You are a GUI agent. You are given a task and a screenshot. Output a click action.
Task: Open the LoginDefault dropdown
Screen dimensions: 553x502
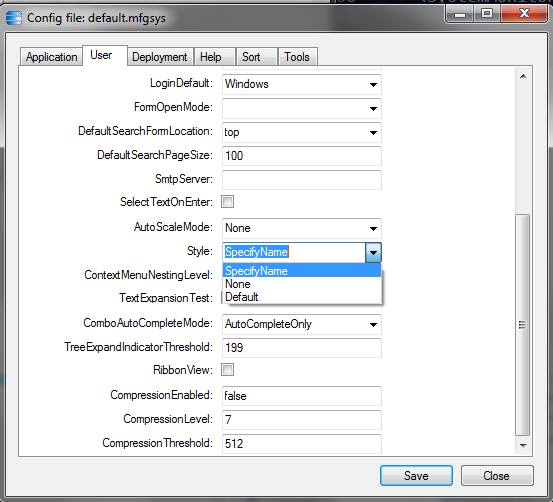pyautogui.click(x=373, y=84)
